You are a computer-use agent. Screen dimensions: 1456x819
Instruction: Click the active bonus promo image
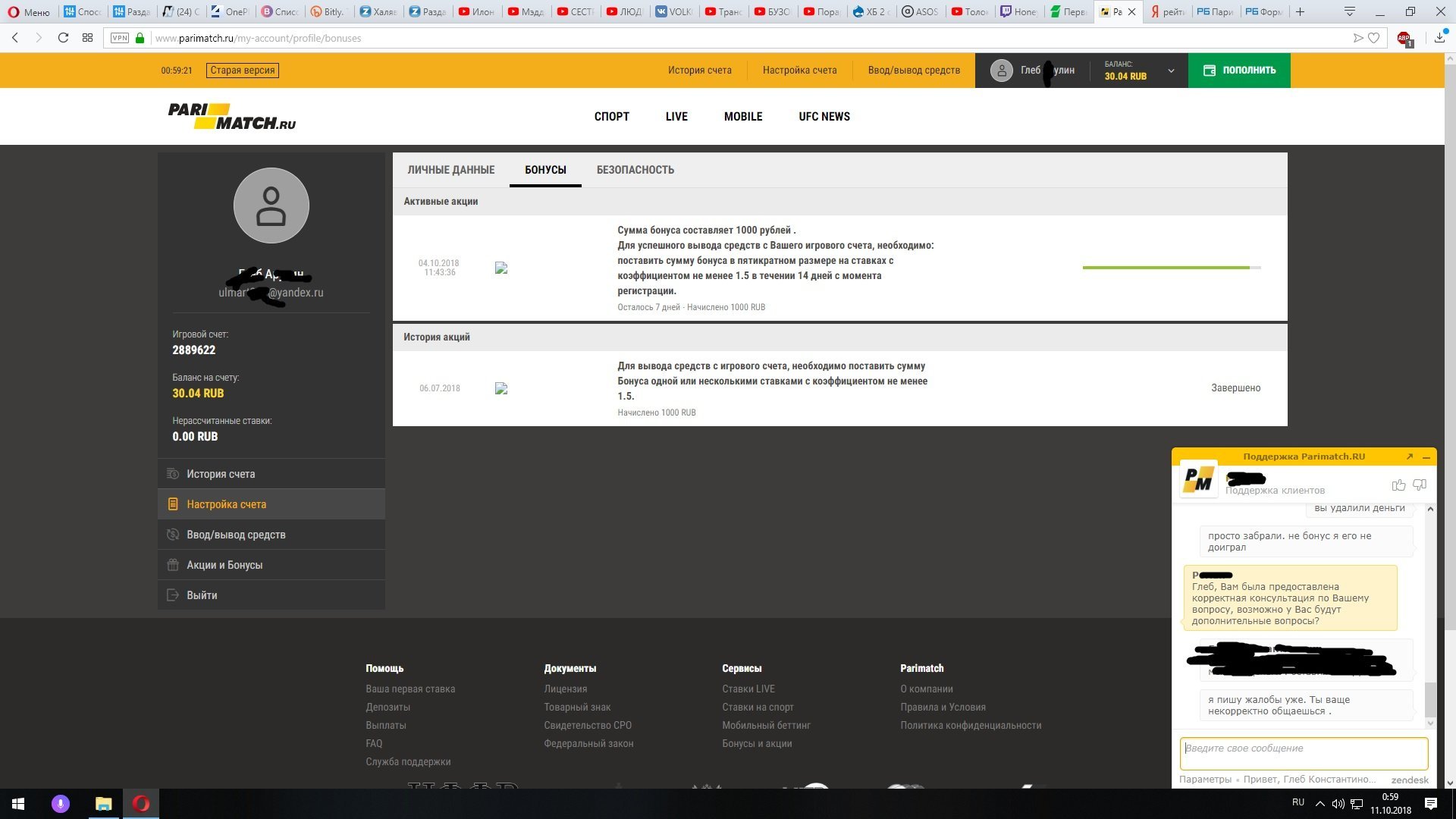[500, 268]
